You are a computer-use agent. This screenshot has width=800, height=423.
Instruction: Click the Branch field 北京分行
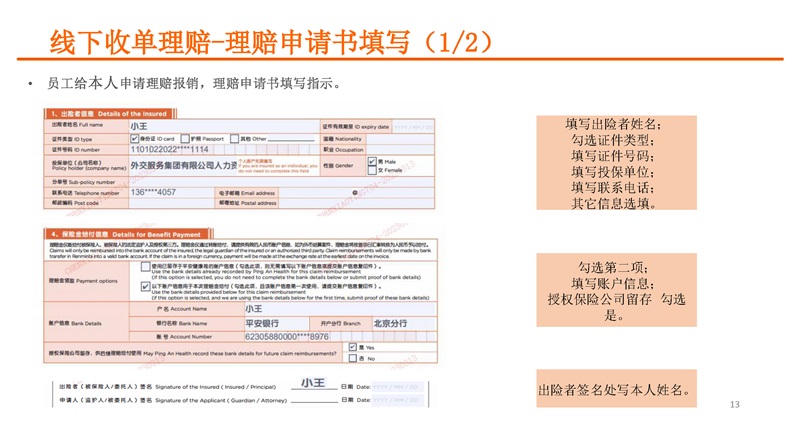(404, 324)
